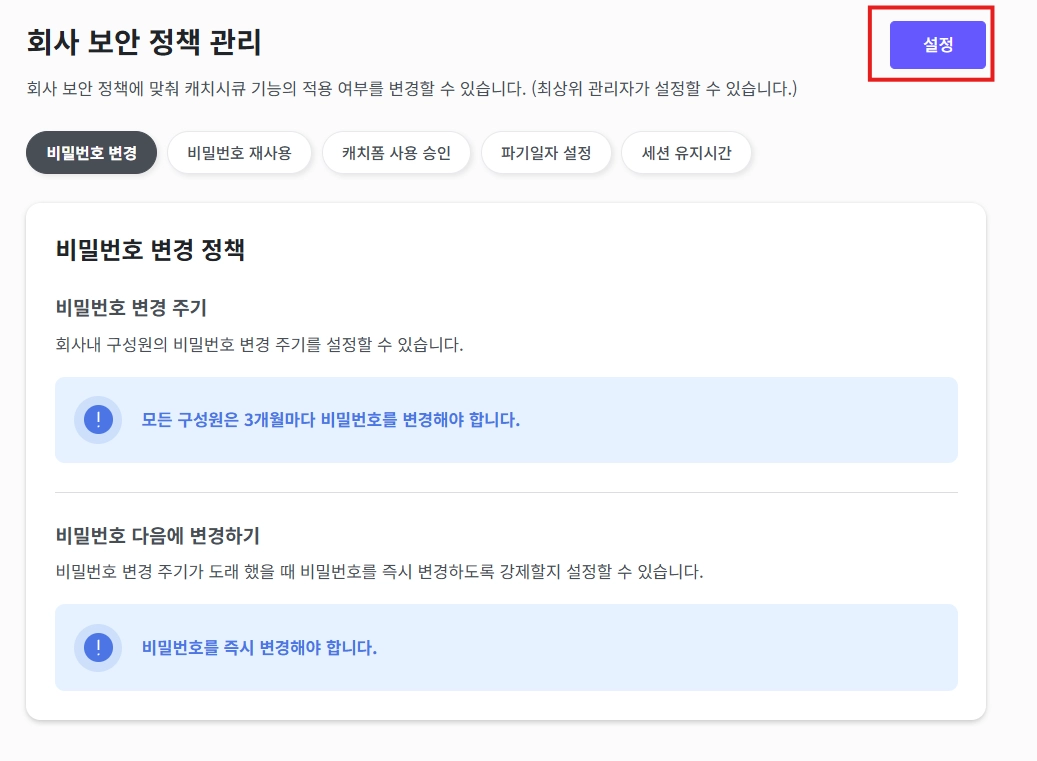Click the 모든 구성원은 3개월마다 notice text
Image resolution: width=1037 pixels, height=761 pixels.
331,420
